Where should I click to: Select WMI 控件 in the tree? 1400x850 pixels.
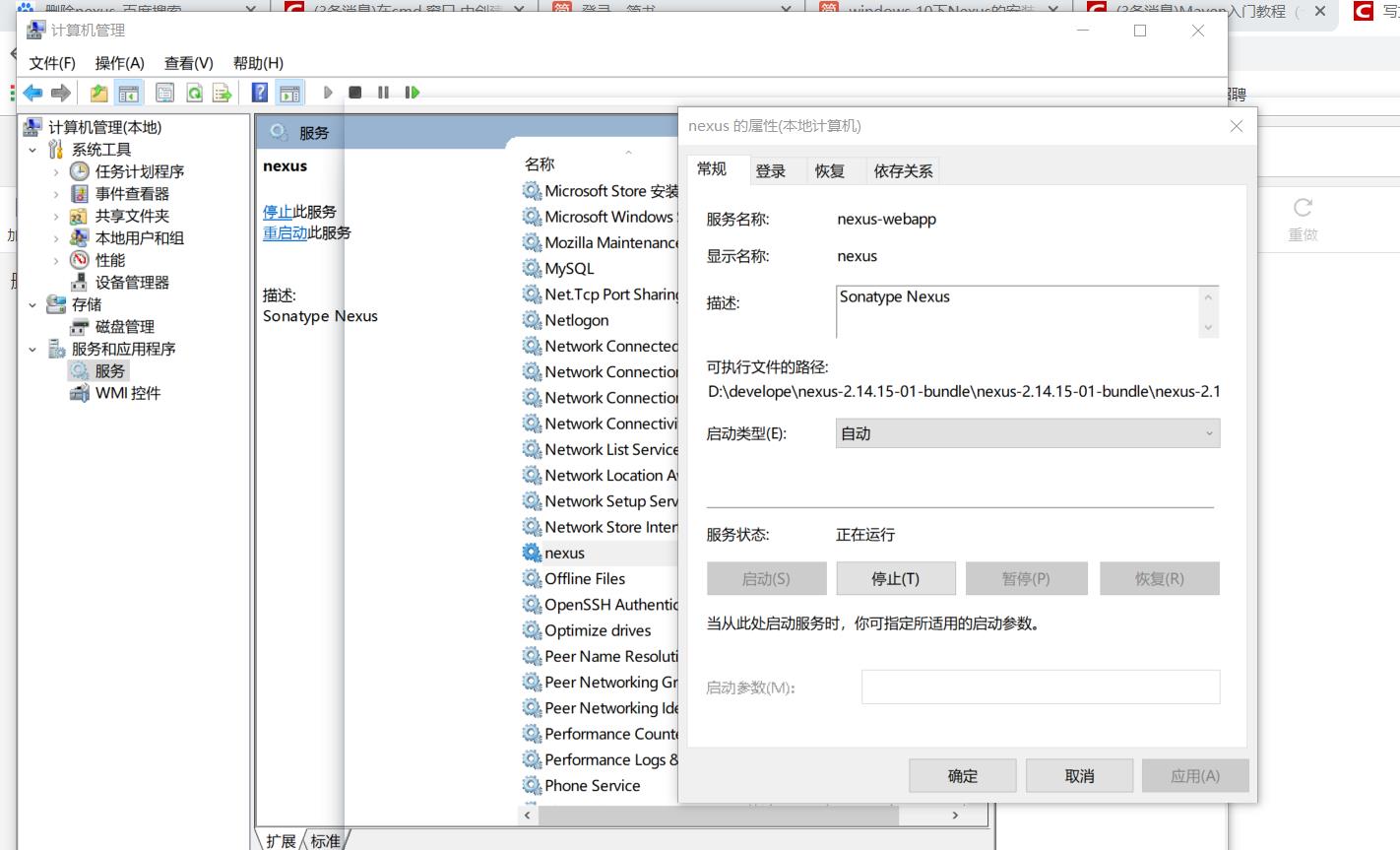tap(128, 393)
